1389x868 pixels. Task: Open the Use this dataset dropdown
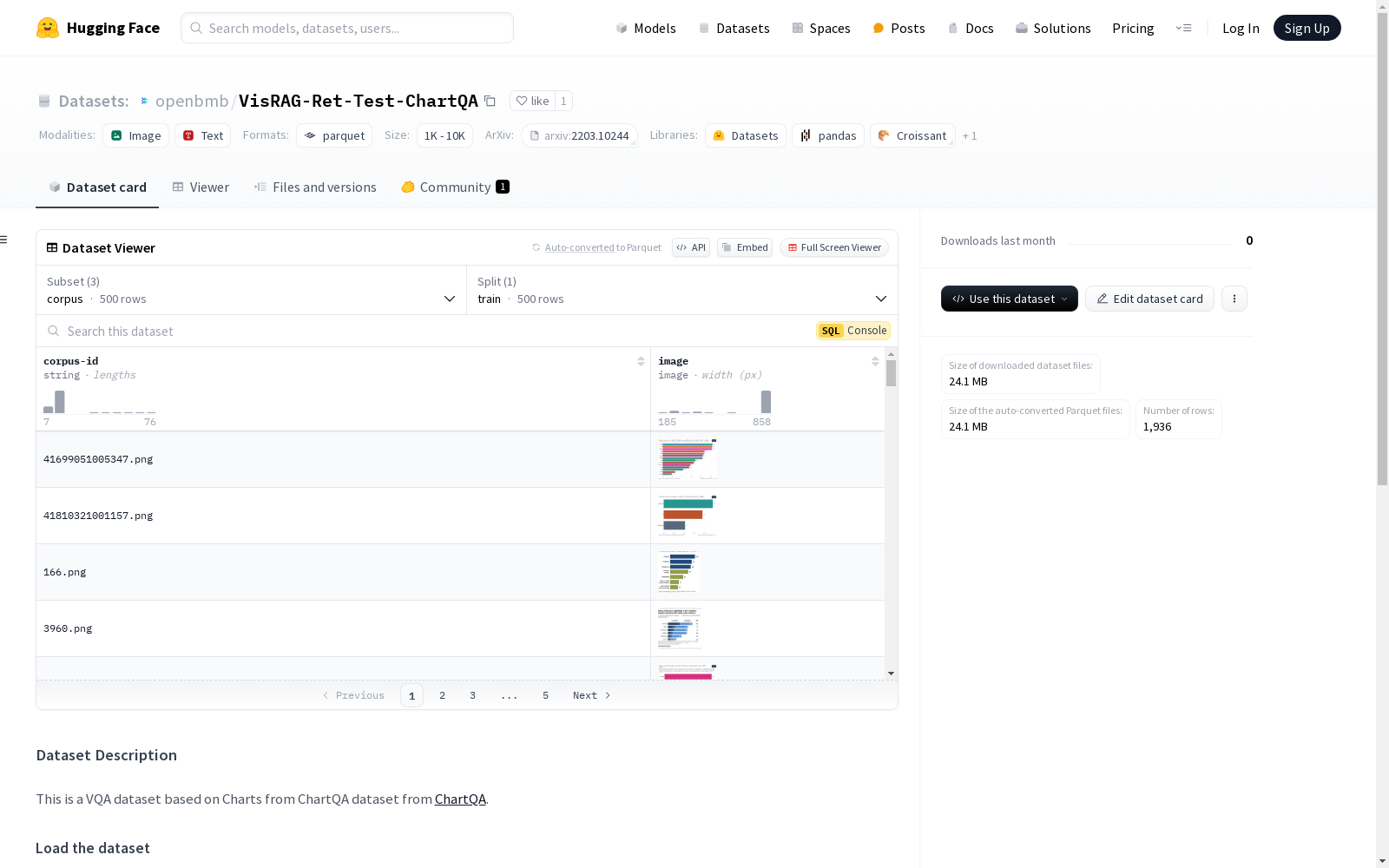[x=1009, y=299]
